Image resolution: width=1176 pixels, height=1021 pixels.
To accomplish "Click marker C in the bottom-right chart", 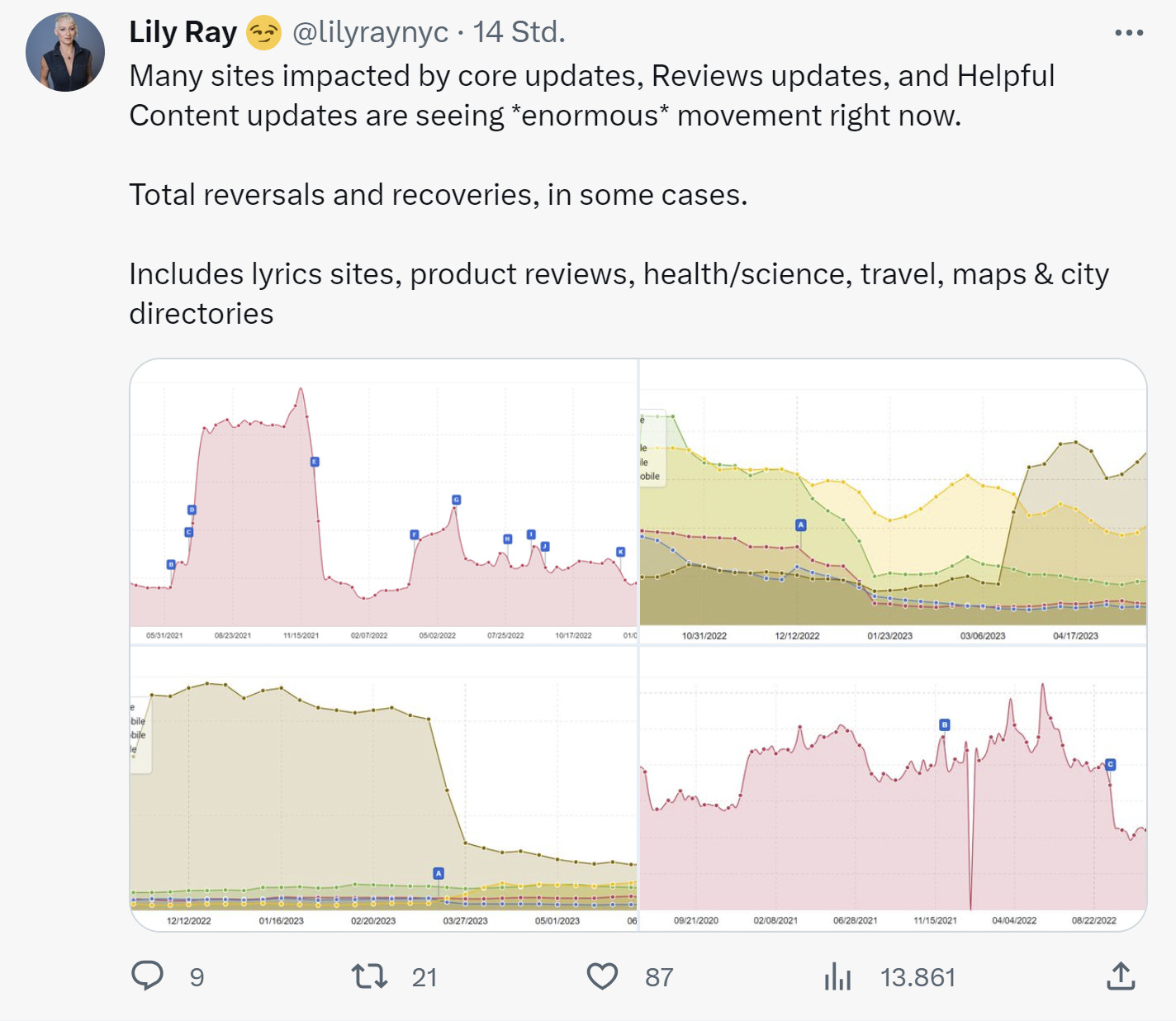I will pyautogui.click(x=1111, y=764).
